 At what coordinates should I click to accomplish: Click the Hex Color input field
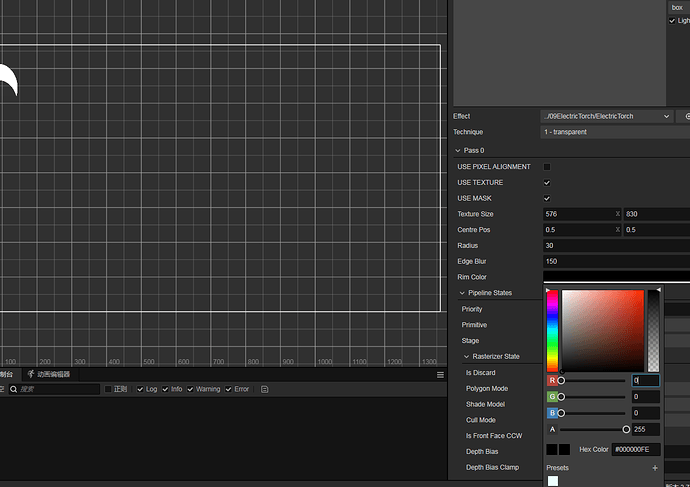click(x=636, y=450)
